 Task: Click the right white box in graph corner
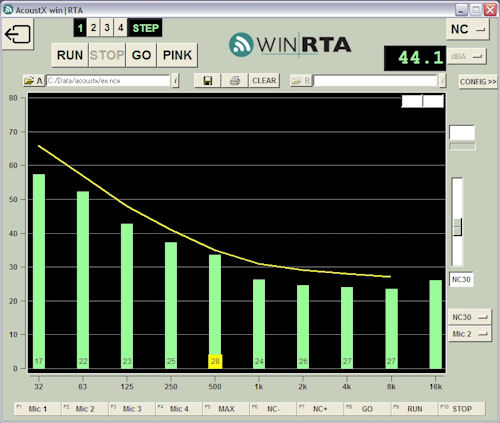(x=433, y=101)
